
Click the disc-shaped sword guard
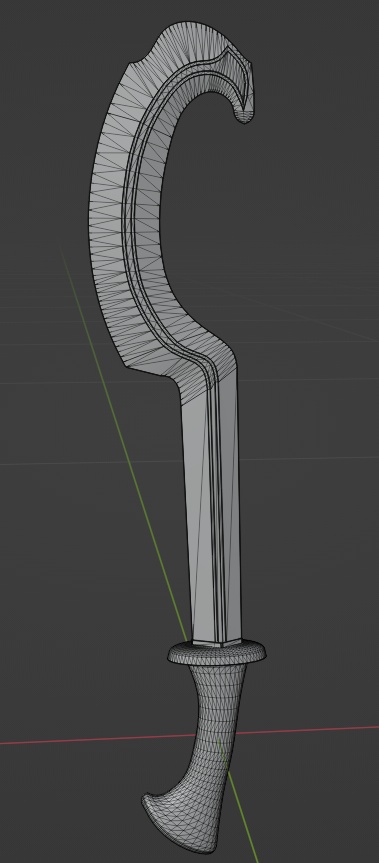[218, 653]
